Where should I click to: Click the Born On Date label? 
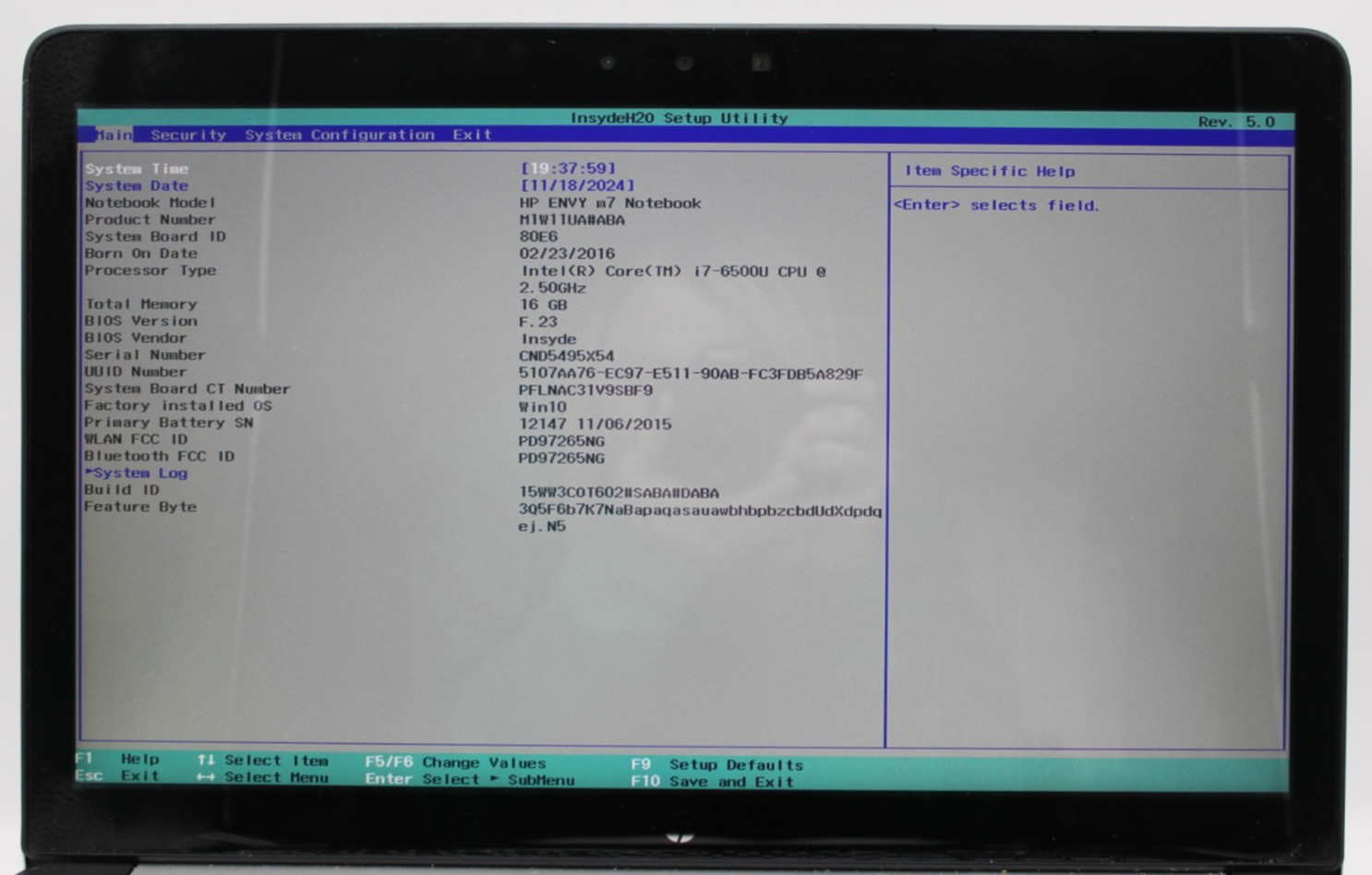pyautogui.click(x=140, y=253)
